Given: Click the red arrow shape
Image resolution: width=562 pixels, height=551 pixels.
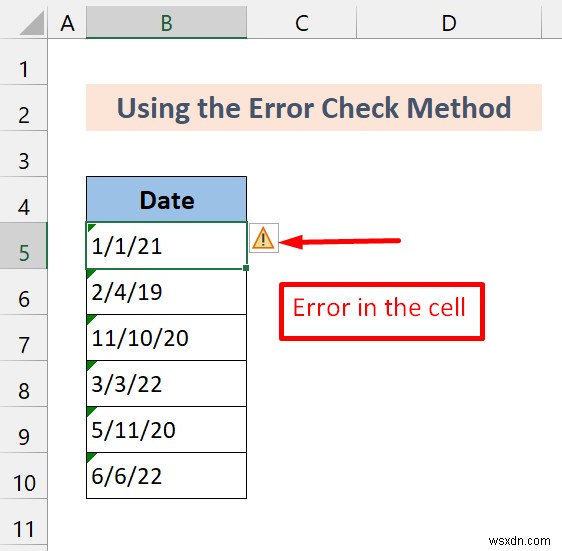Looking at the screenshot, I should click(x=340, y=242).
